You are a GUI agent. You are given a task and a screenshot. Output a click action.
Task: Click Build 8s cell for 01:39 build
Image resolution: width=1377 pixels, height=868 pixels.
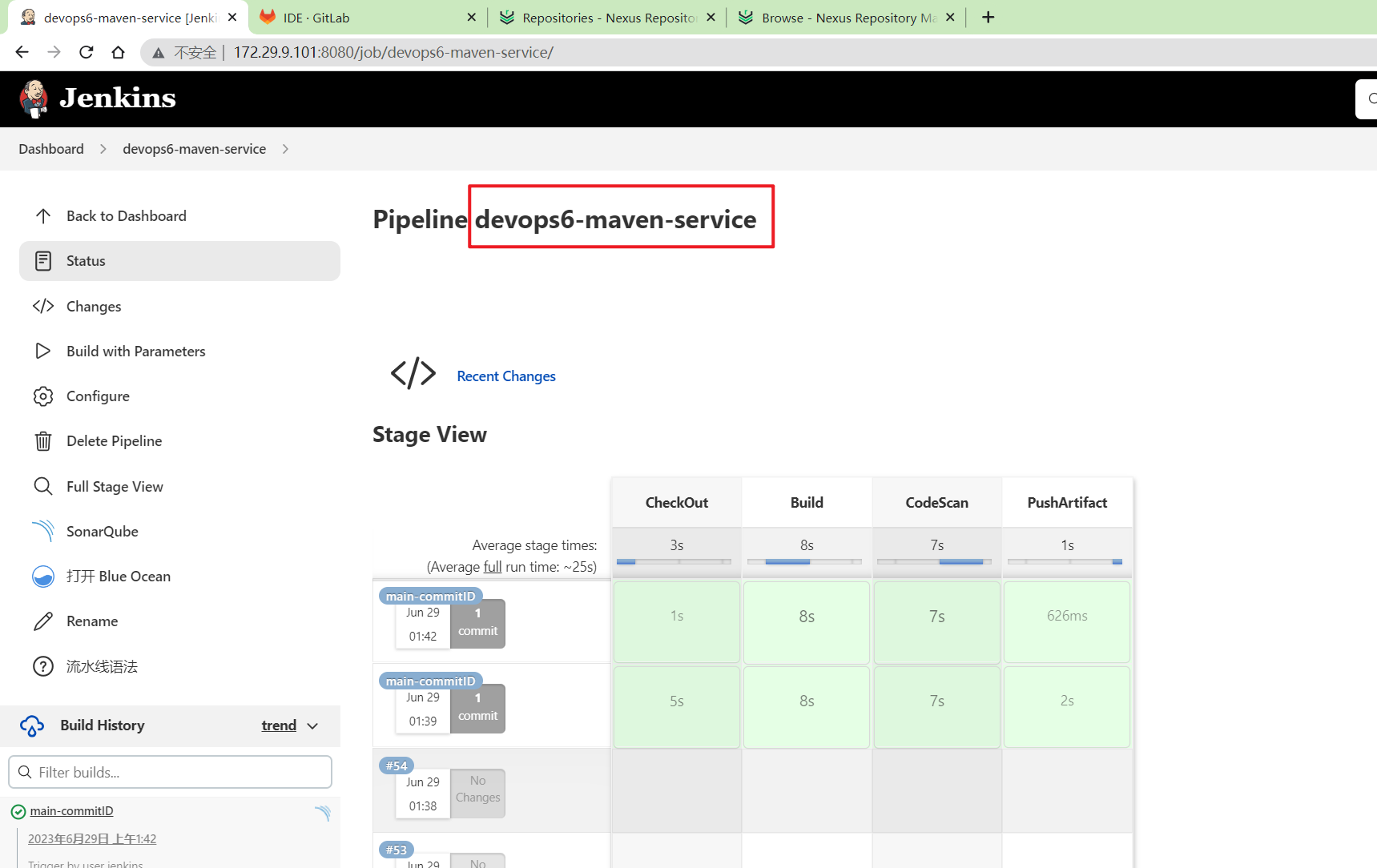click(807, 707)
